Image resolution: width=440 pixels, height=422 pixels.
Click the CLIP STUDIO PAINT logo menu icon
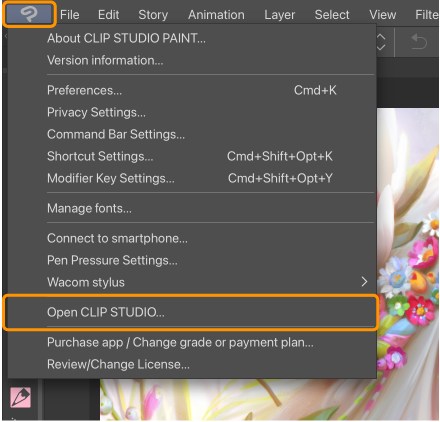click(29, 14)
